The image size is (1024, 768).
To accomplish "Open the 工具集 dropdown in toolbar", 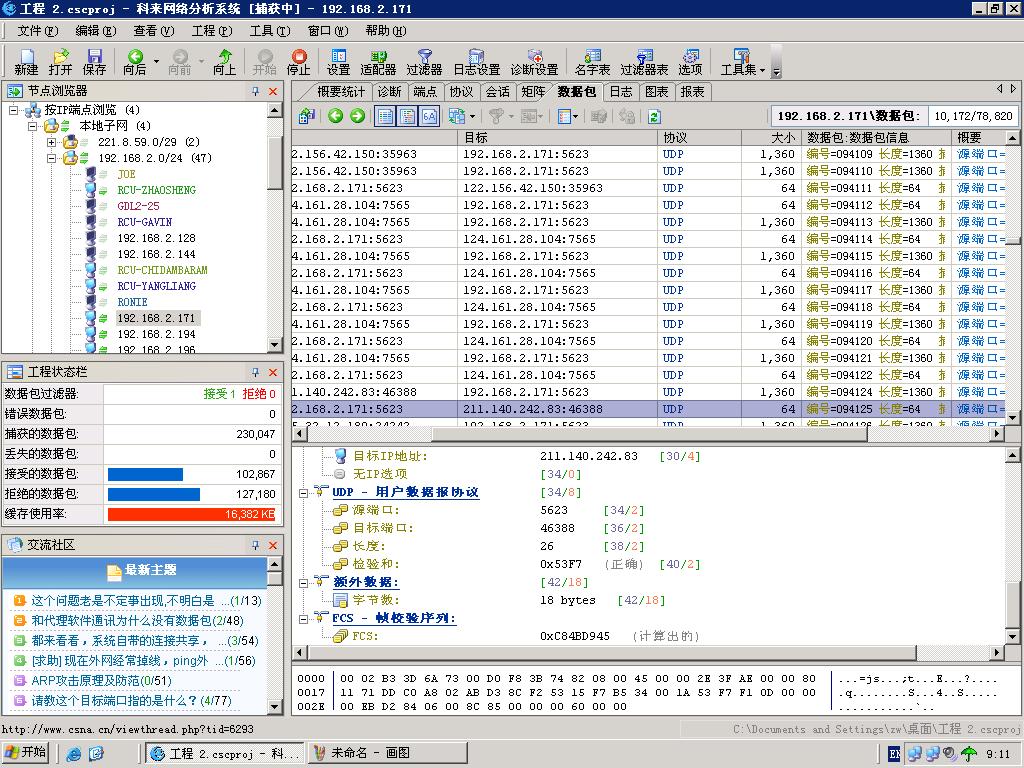I will [761, 70].
